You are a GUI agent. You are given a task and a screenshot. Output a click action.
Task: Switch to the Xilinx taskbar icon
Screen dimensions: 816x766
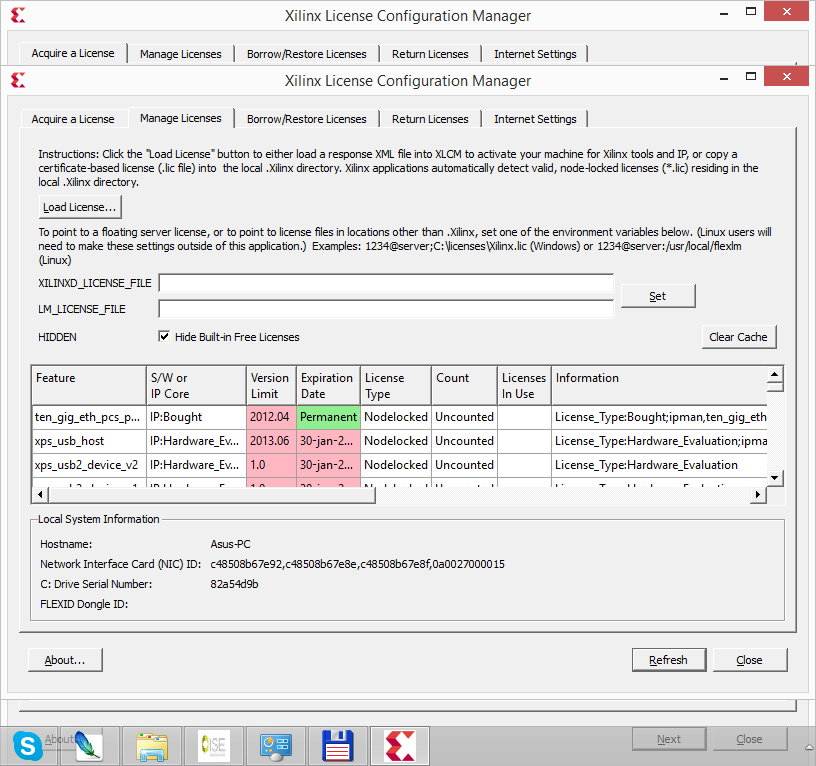tap(400, 746)
